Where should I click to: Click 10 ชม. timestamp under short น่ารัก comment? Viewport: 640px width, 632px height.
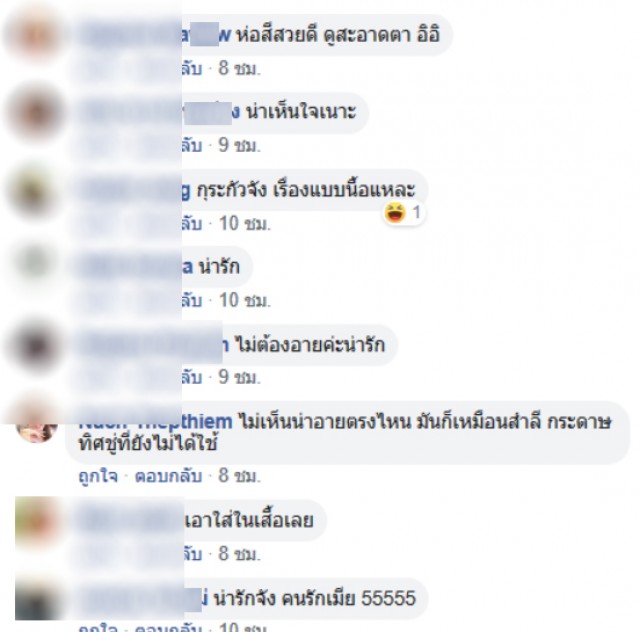click(x=245, y=300)
